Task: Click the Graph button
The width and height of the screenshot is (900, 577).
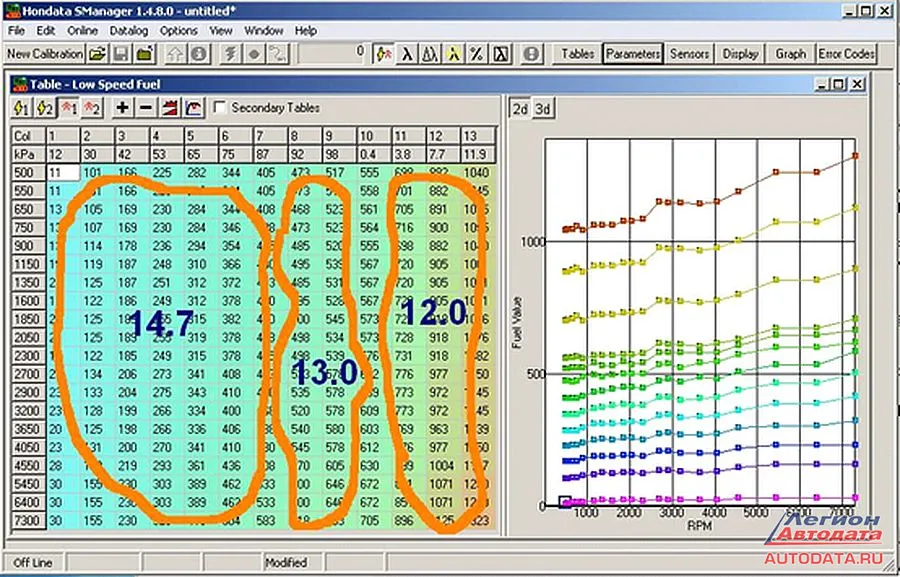Action: coord(791,54)
